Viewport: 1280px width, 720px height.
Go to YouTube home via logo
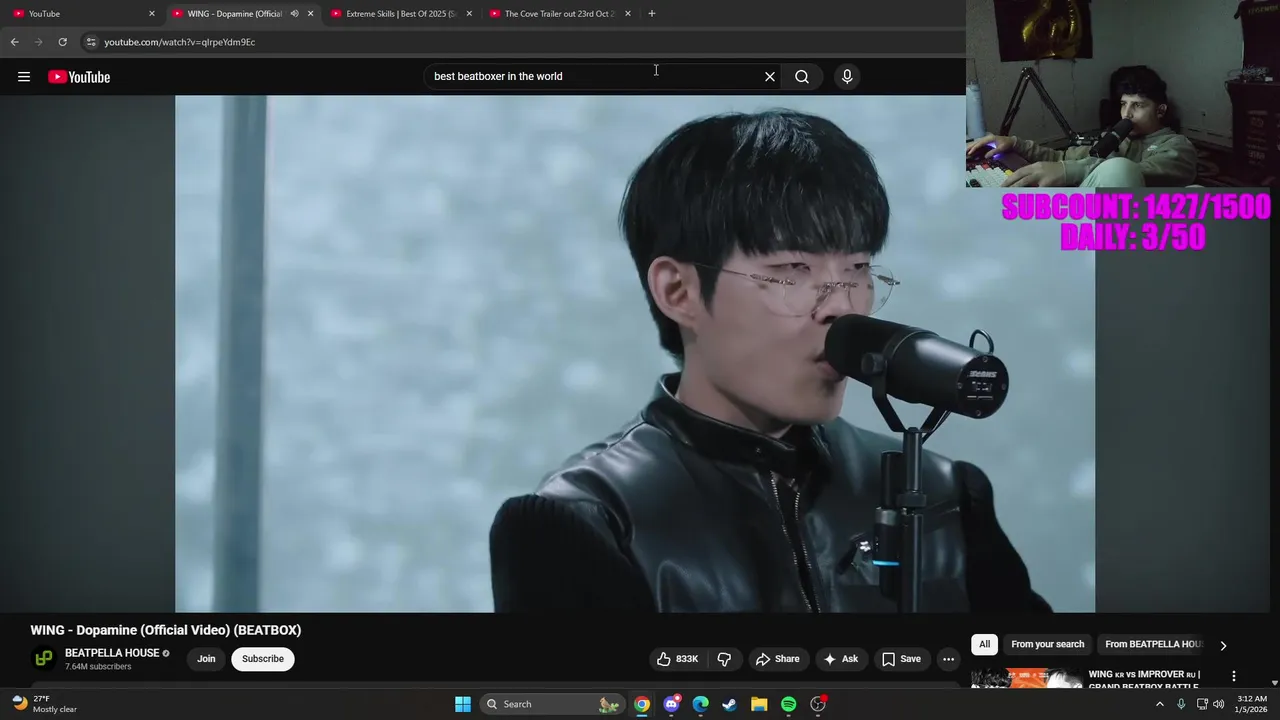coord(79,77)
